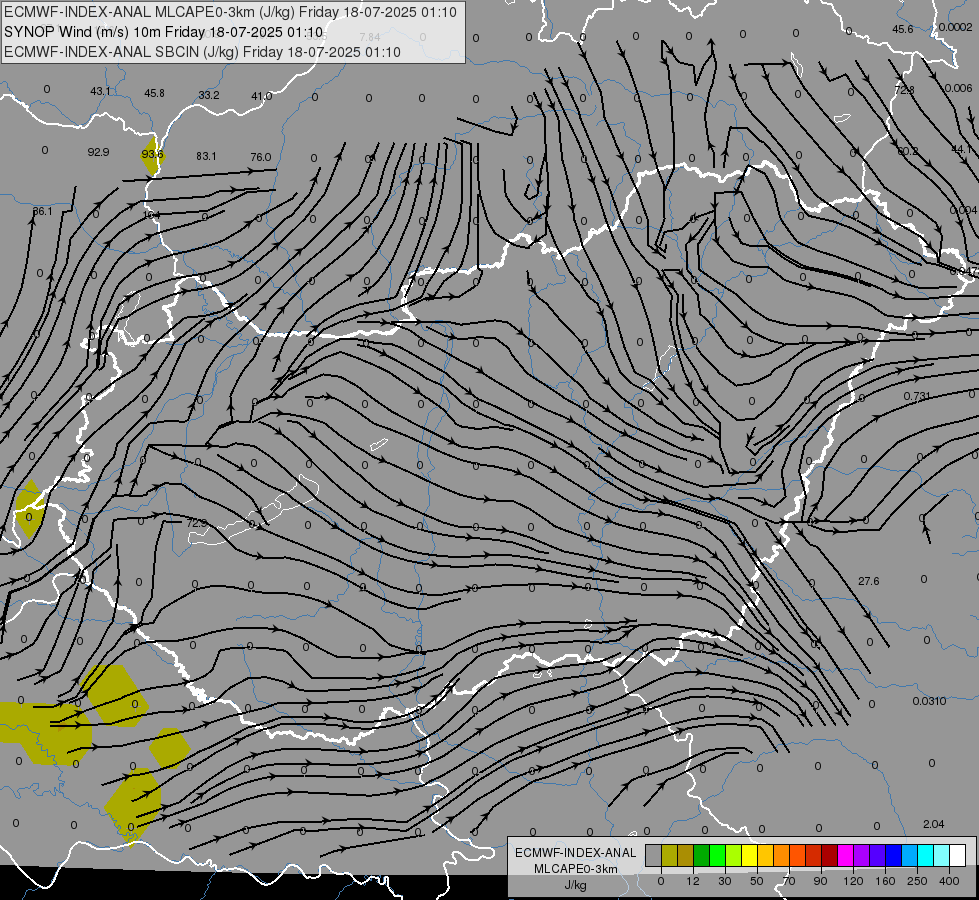Click the legend scale label 30

(x=725, y=881)
